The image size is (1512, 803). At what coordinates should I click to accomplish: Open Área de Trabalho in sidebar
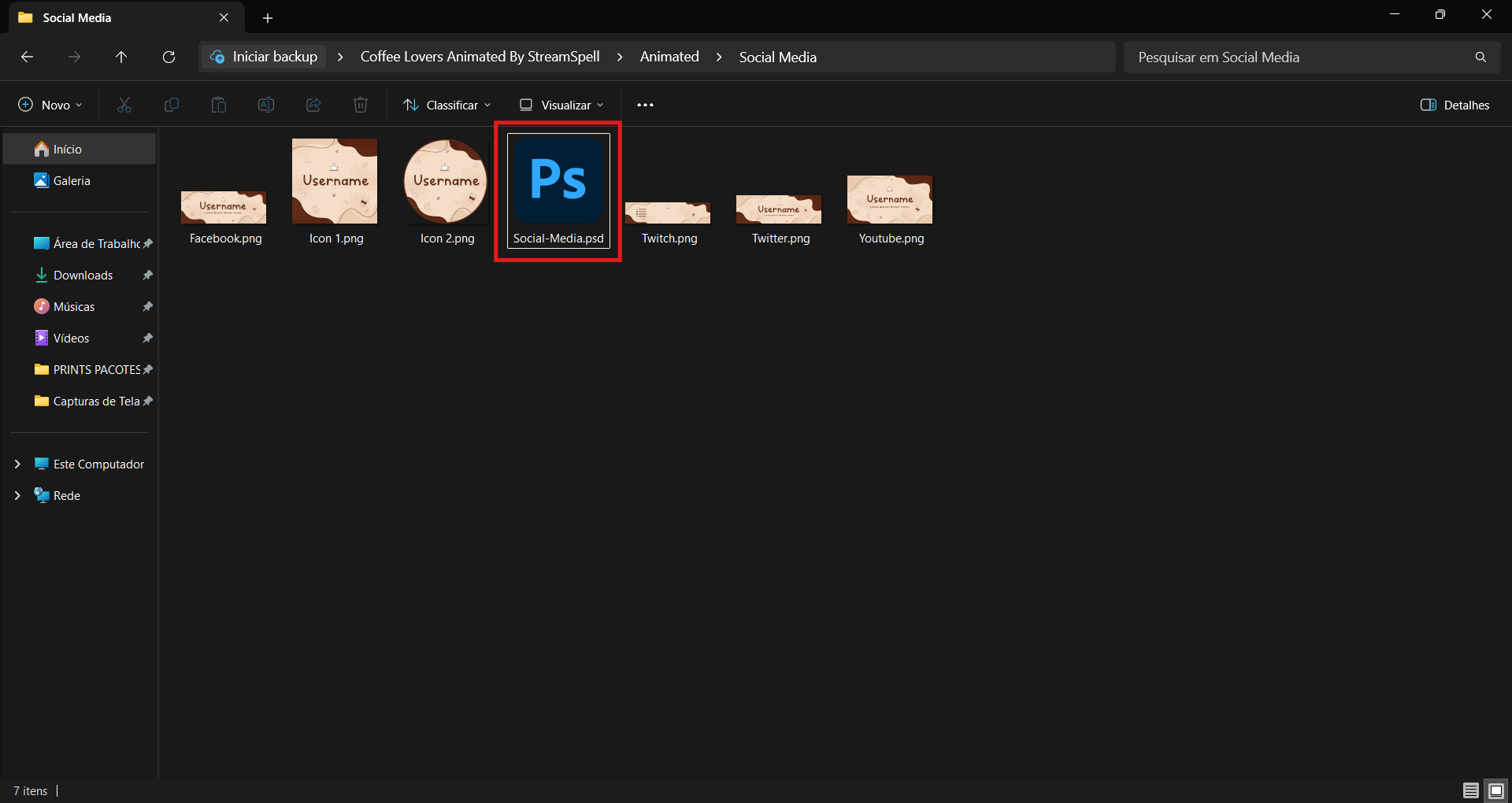point(80,243)
